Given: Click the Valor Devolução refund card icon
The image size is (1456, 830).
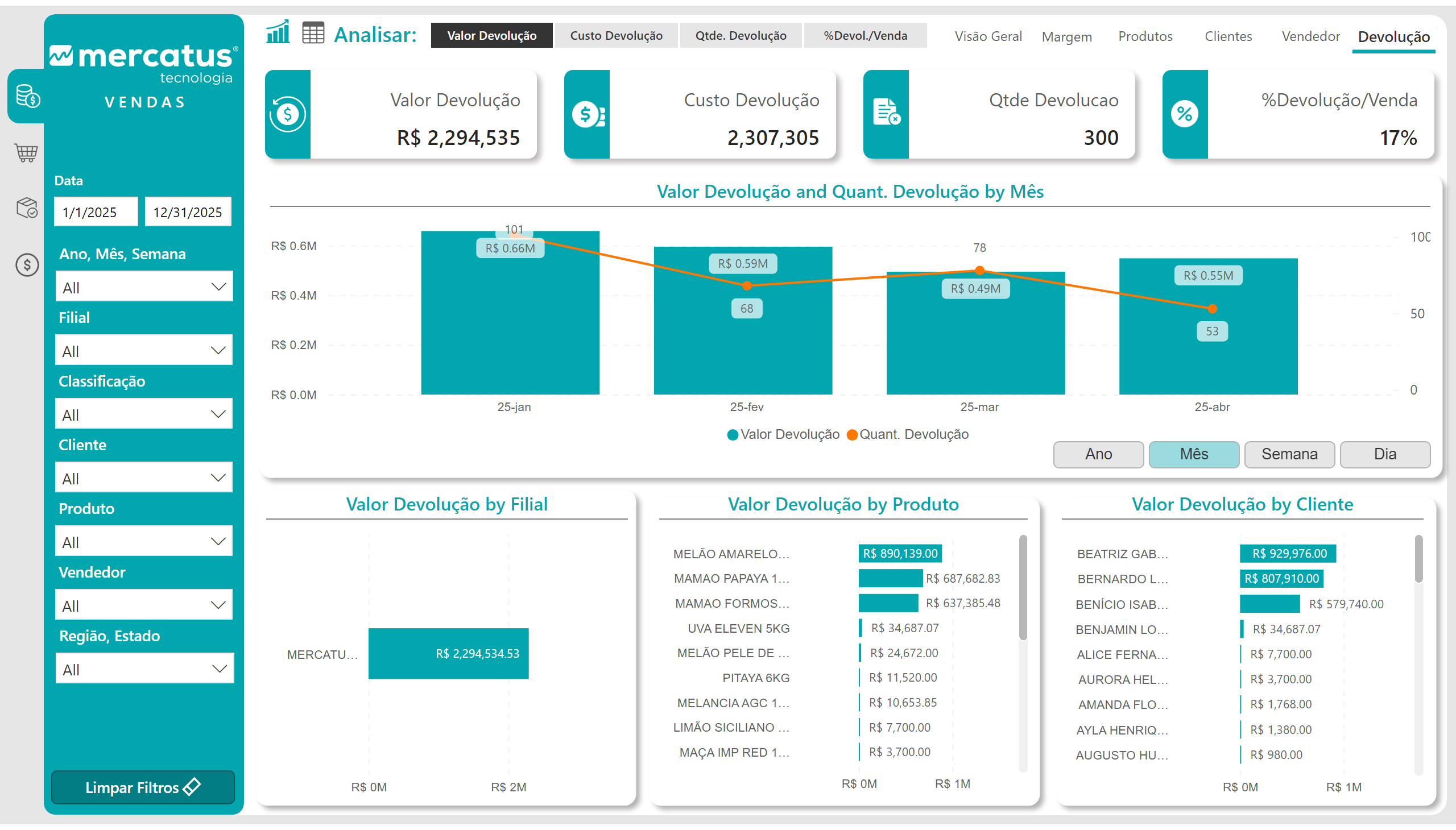Looking at the screenshot, I should click(287, 115).
